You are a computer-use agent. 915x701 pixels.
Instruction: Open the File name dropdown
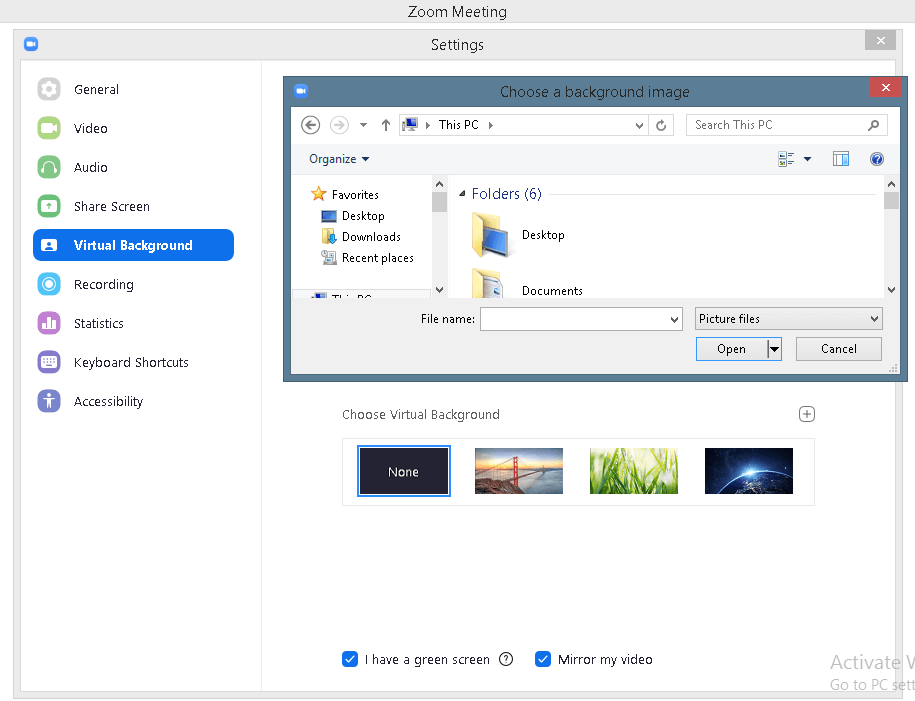[674, 319]
